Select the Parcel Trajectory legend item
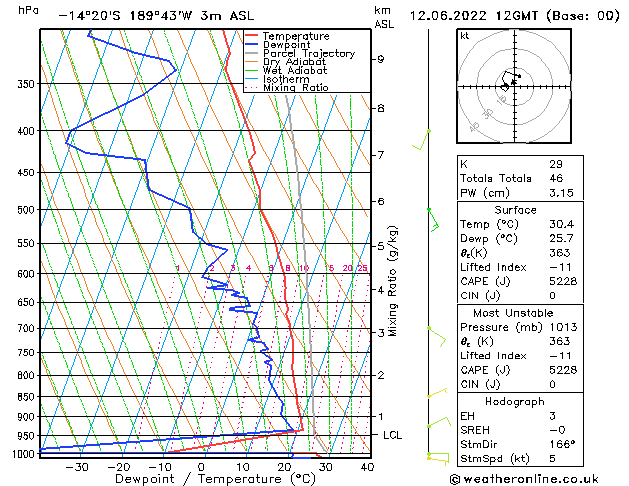The height and width of the screenshot is (486, 629). pyautogui.click(x=307, y=54)
